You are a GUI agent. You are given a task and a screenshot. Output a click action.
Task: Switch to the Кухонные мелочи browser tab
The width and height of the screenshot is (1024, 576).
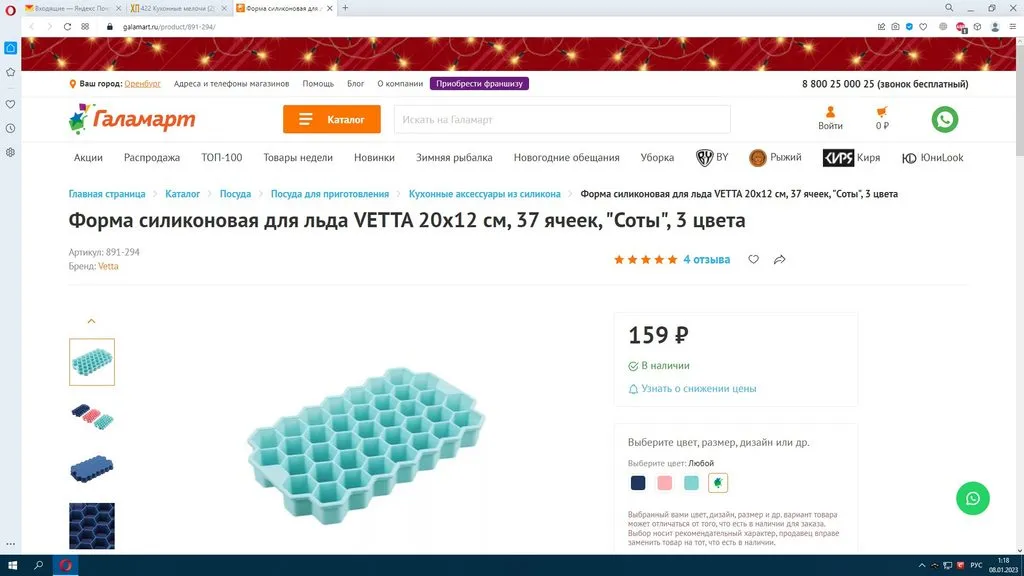(x=178, y=8)
